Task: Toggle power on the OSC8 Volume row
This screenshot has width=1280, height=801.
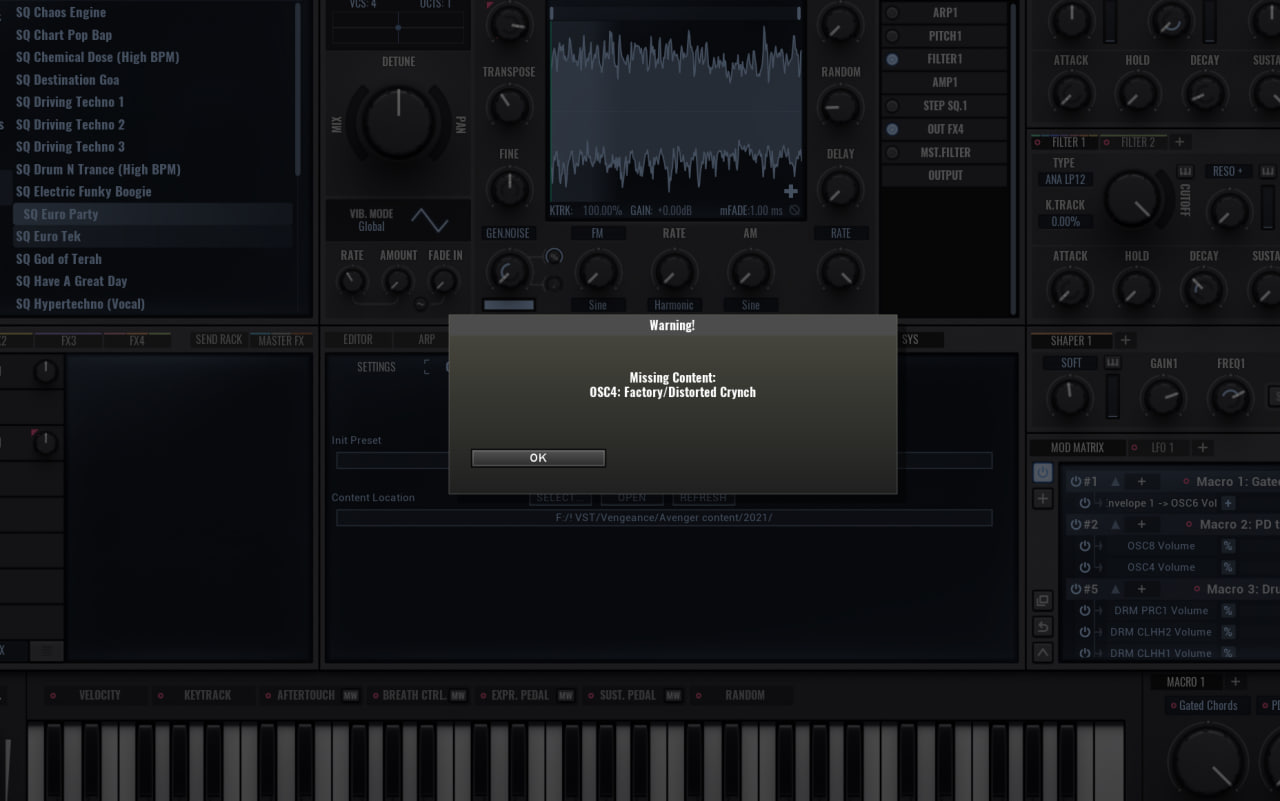Action: point(1085,546)
